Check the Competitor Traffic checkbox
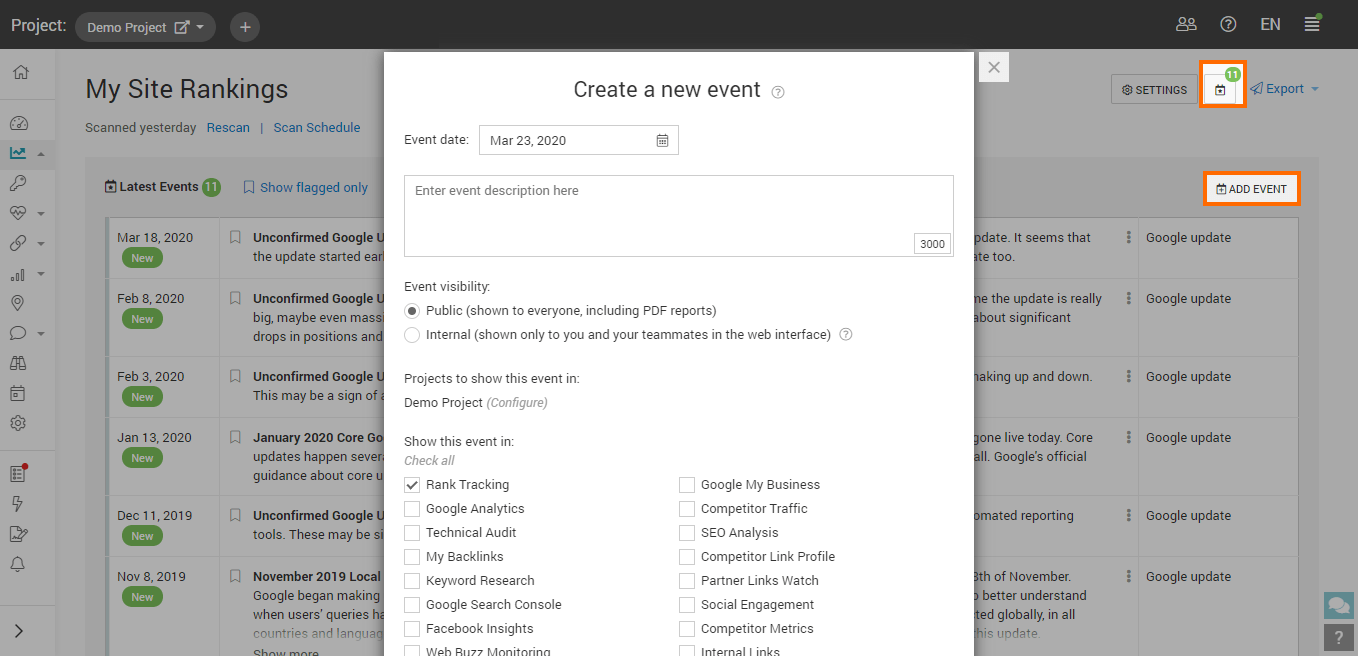1358x656 pixels. (687, 509)
